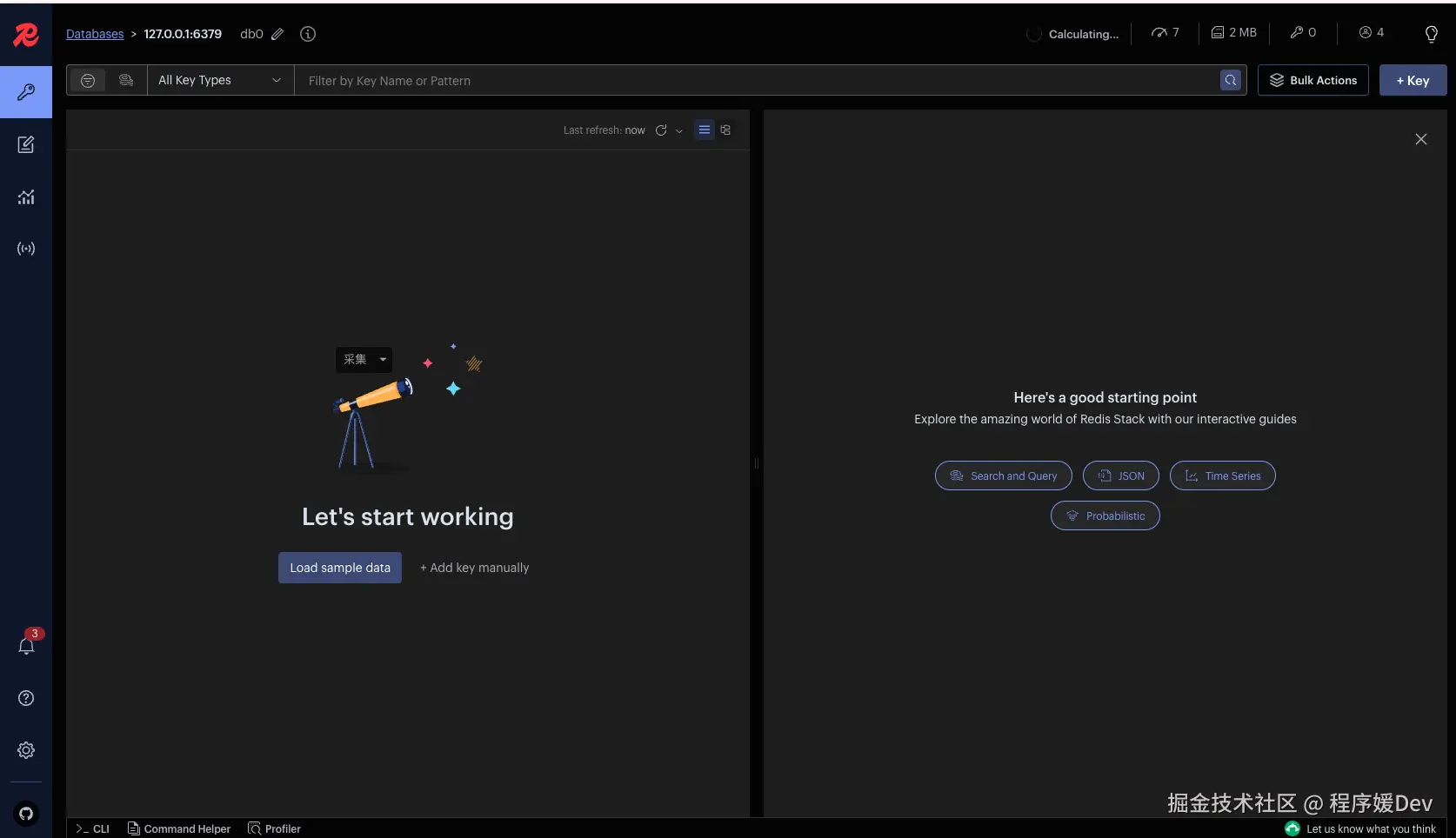Click the magnifier search button in filter field
The height and width of the screenshot is (838, 1456).
(1231, 80)
